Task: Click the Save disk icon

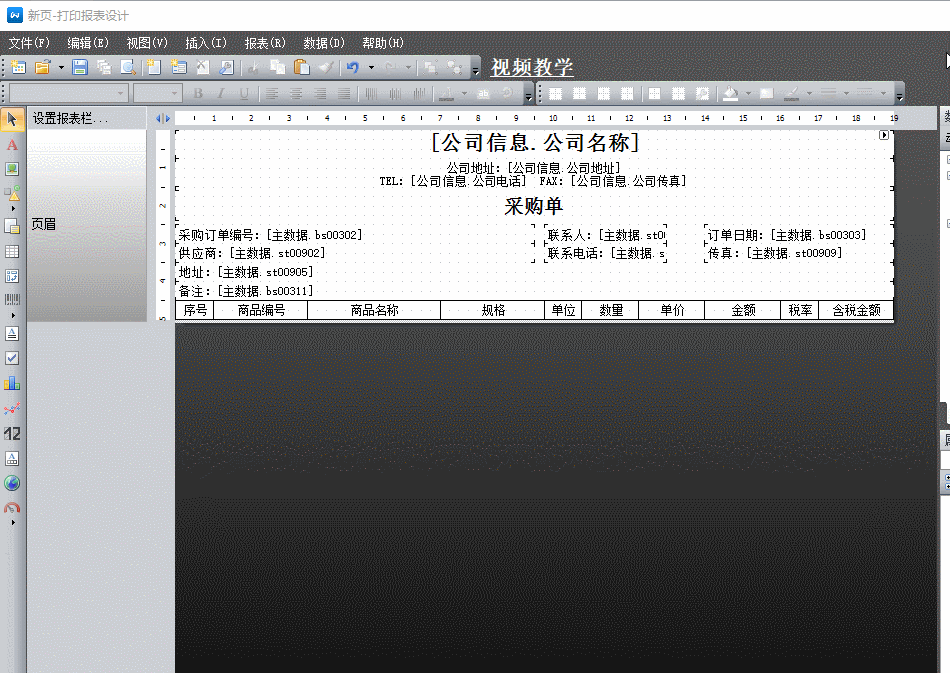Action: pos(80,67)
